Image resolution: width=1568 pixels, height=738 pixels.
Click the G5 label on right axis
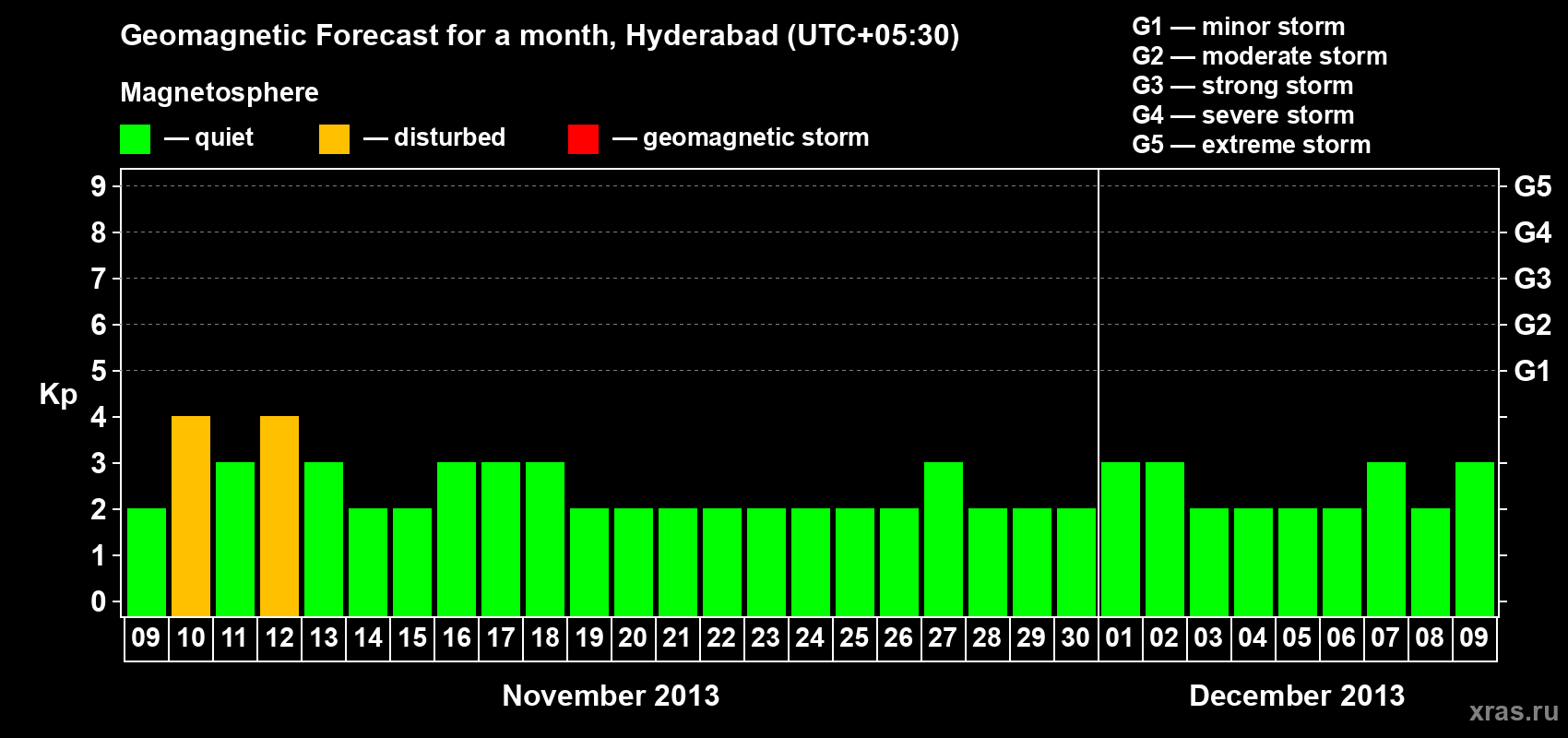coord(1533,186)
